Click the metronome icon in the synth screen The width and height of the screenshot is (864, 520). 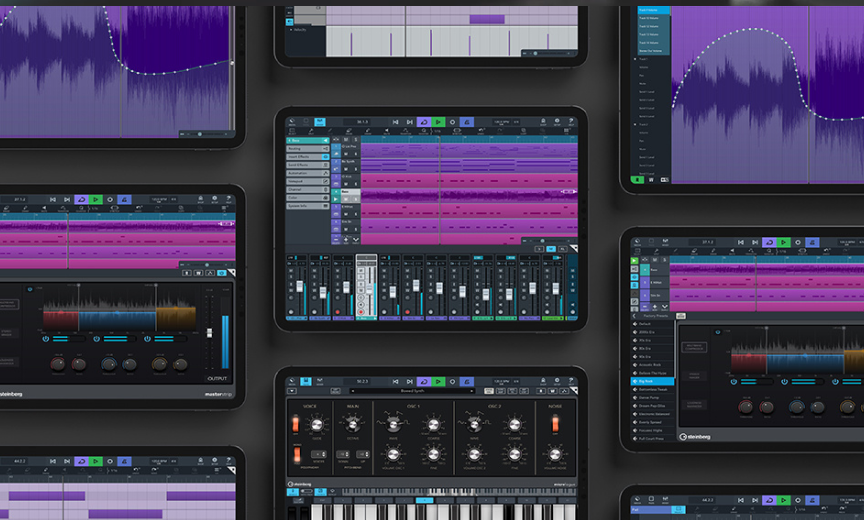pyautogui.click(x=466, y=381)
